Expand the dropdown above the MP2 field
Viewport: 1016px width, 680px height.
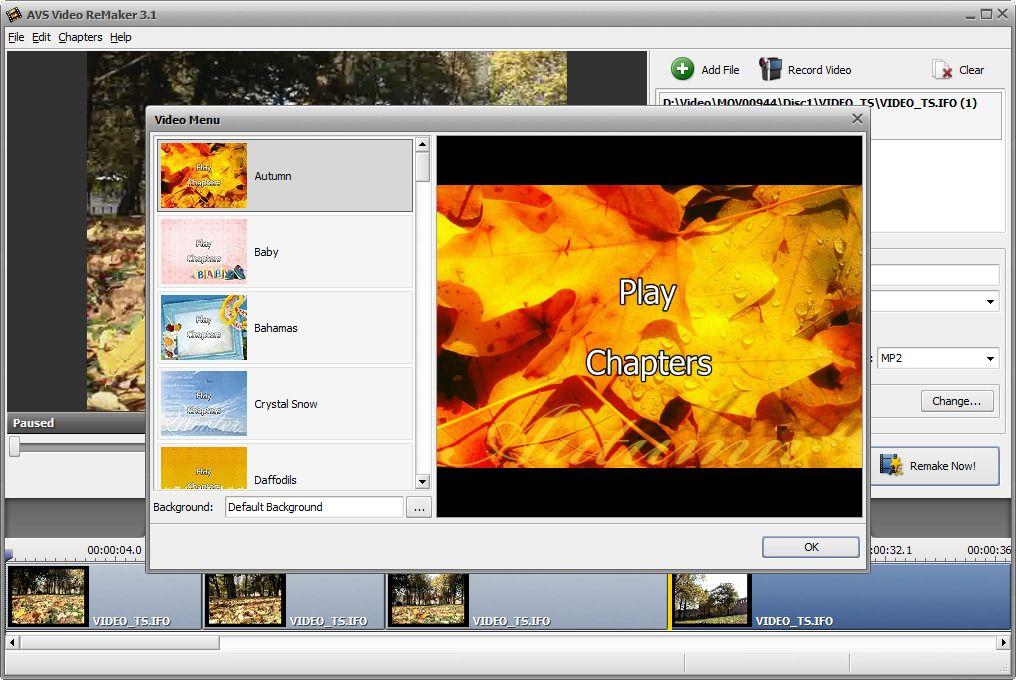coord(990,301)
